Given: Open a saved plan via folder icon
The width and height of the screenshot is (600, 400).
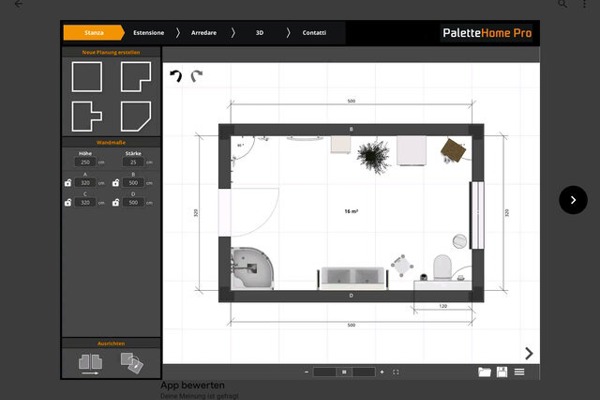Looking at the screenshot, I should [485, 372].
